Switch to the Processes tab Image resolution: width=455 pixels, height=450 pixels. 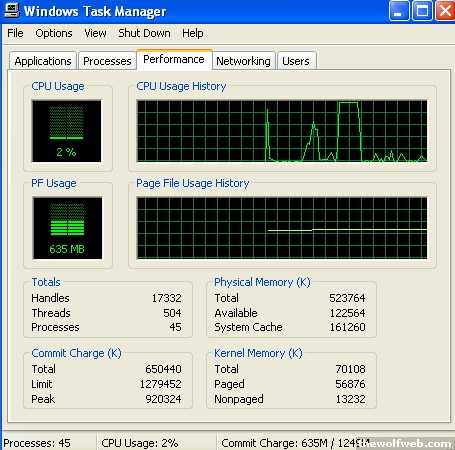[x=107, y=61]
